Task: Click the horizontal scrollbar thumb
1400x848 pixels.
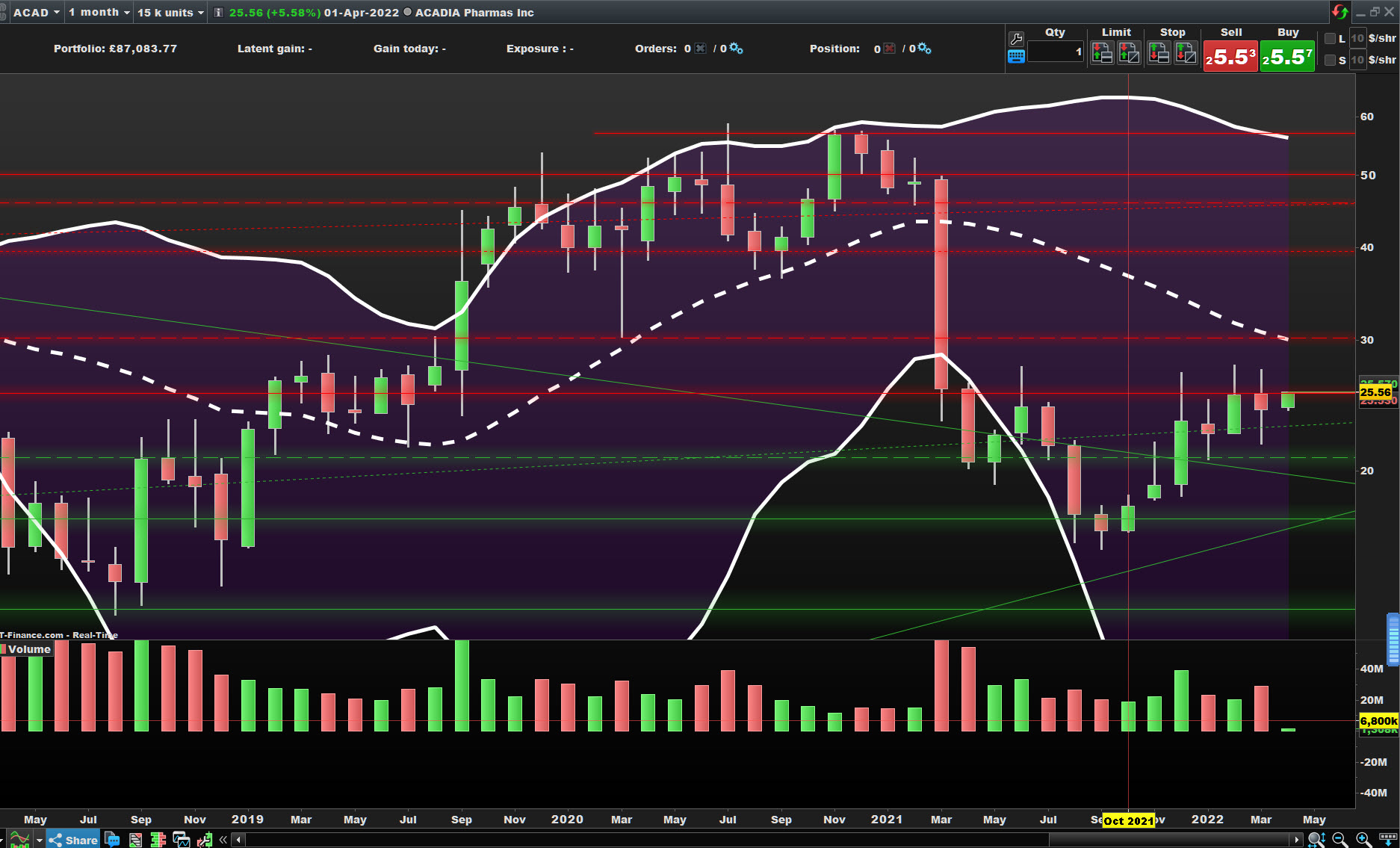Action: click(x=1170, y=840)
